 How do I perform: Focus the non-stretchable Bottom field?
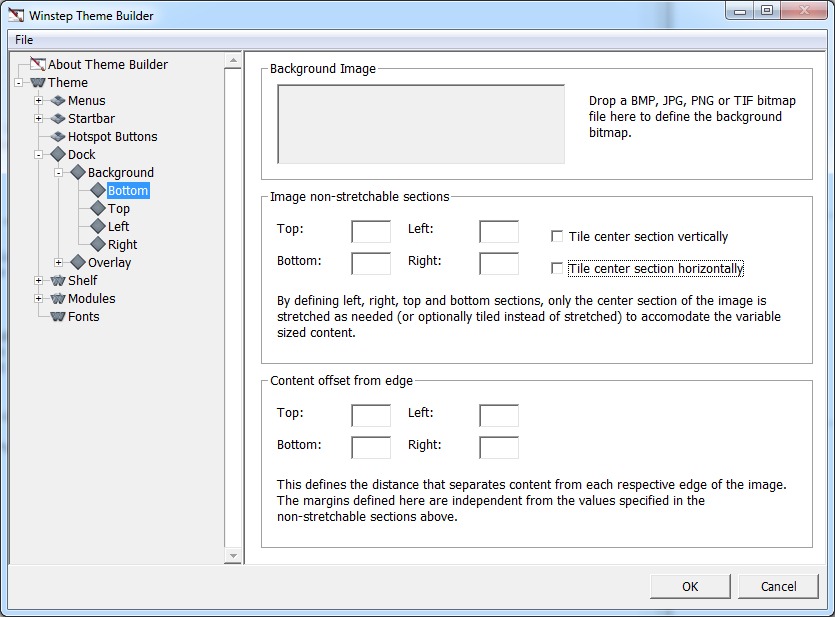pos(371,264)
